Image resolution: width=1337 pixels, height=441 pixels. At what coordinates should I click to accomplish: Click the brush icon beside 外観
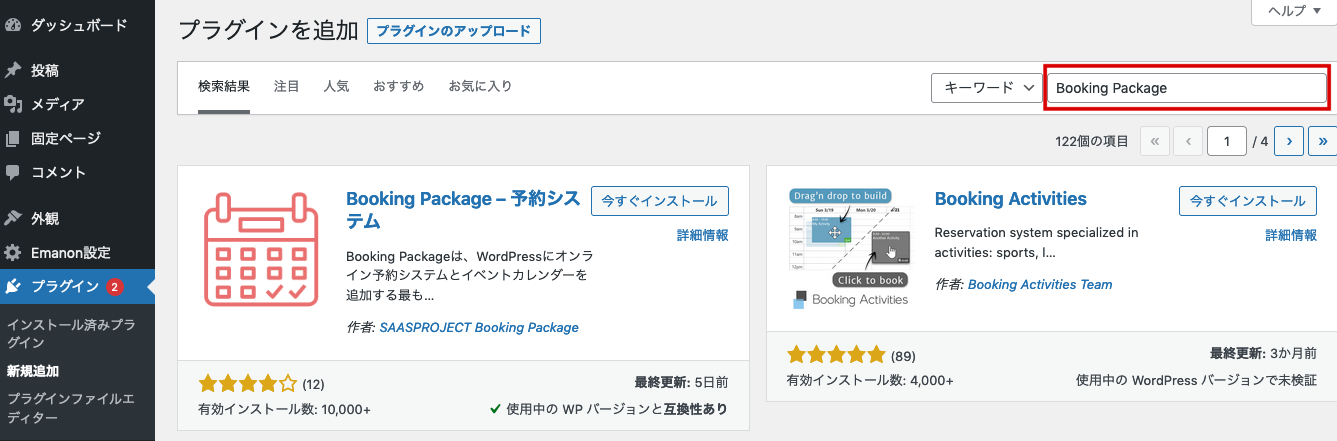coord(13,218)
